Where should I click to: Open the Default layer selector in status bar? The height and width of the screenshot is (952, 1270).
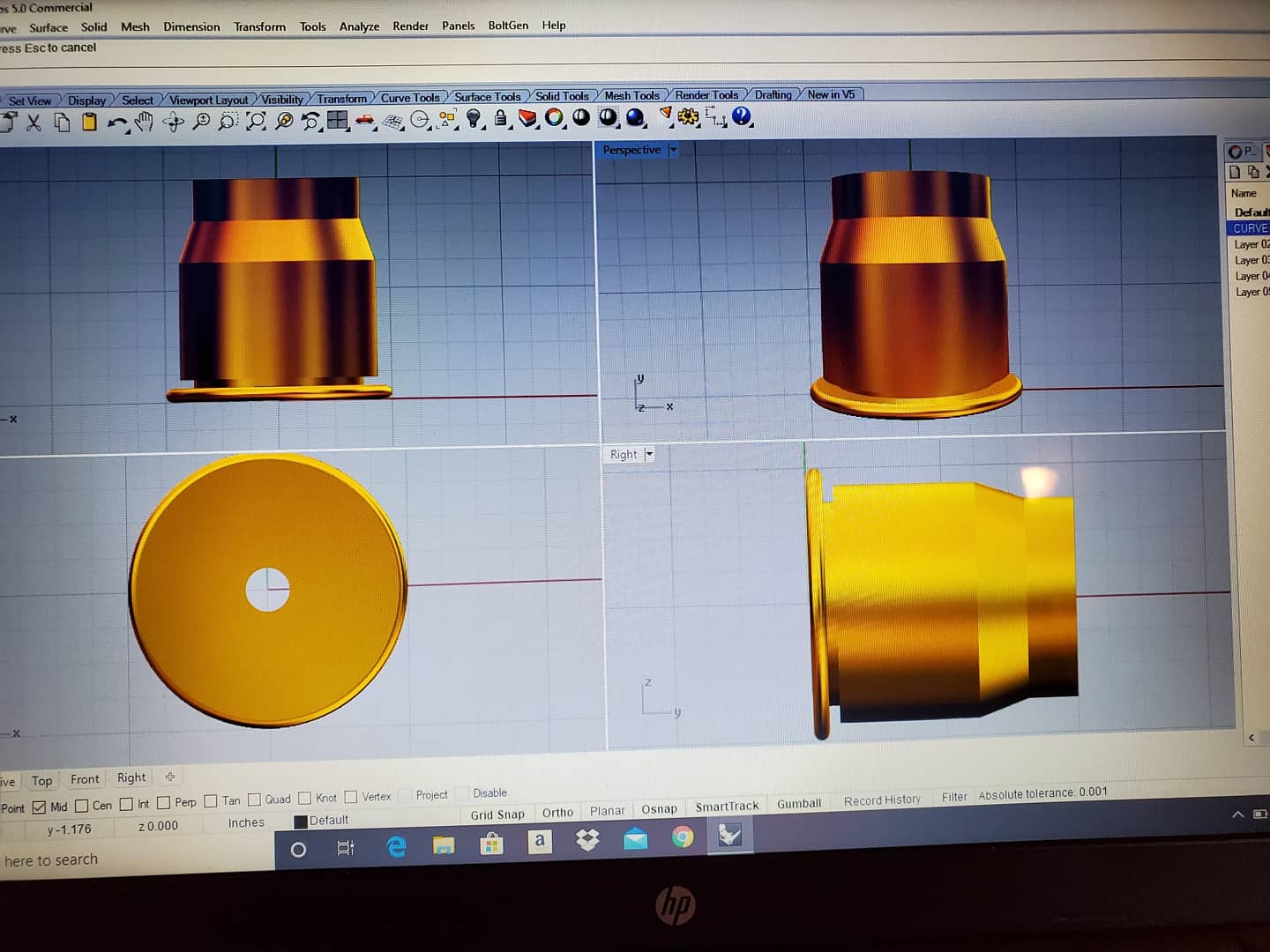328,820
